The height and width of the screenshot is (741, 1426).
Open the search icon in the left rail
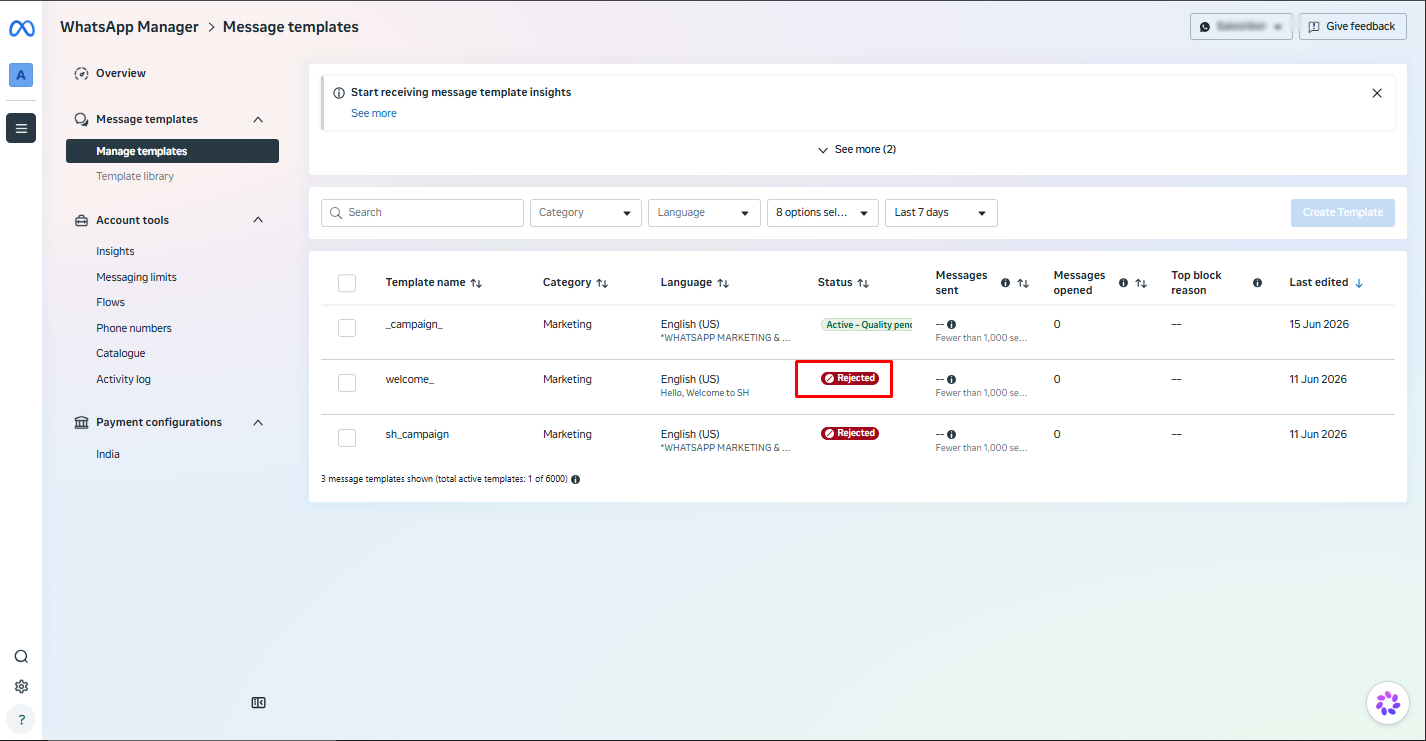tap(21, 657)
